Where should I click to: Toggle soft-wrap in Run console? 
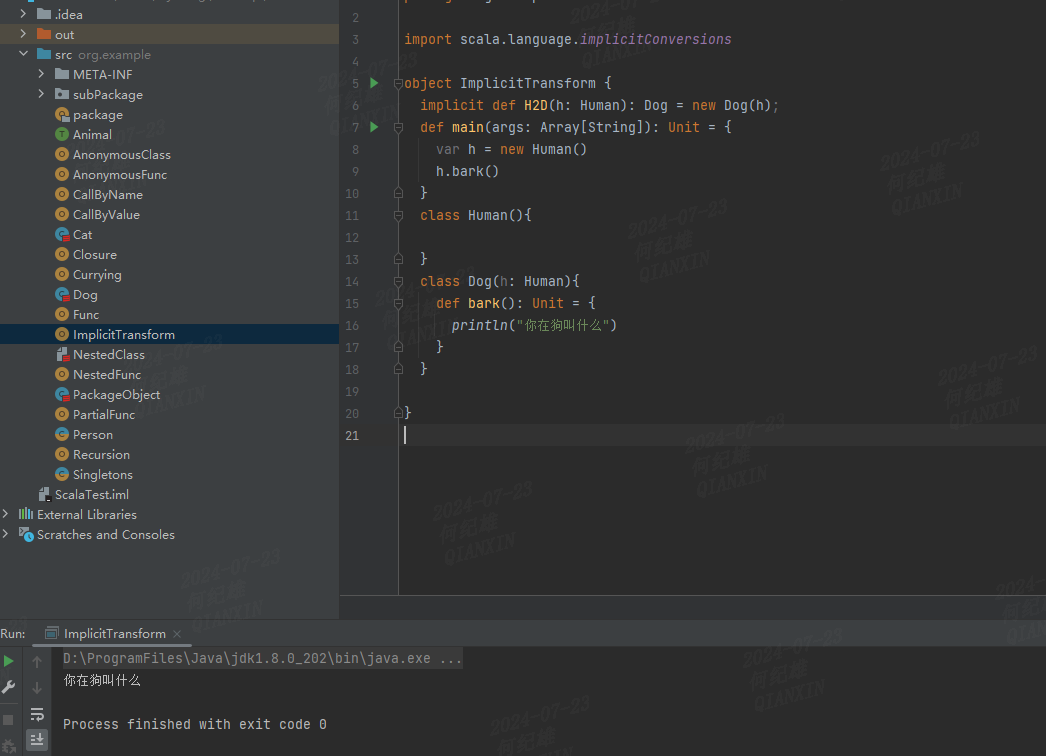tap(37, 715)
